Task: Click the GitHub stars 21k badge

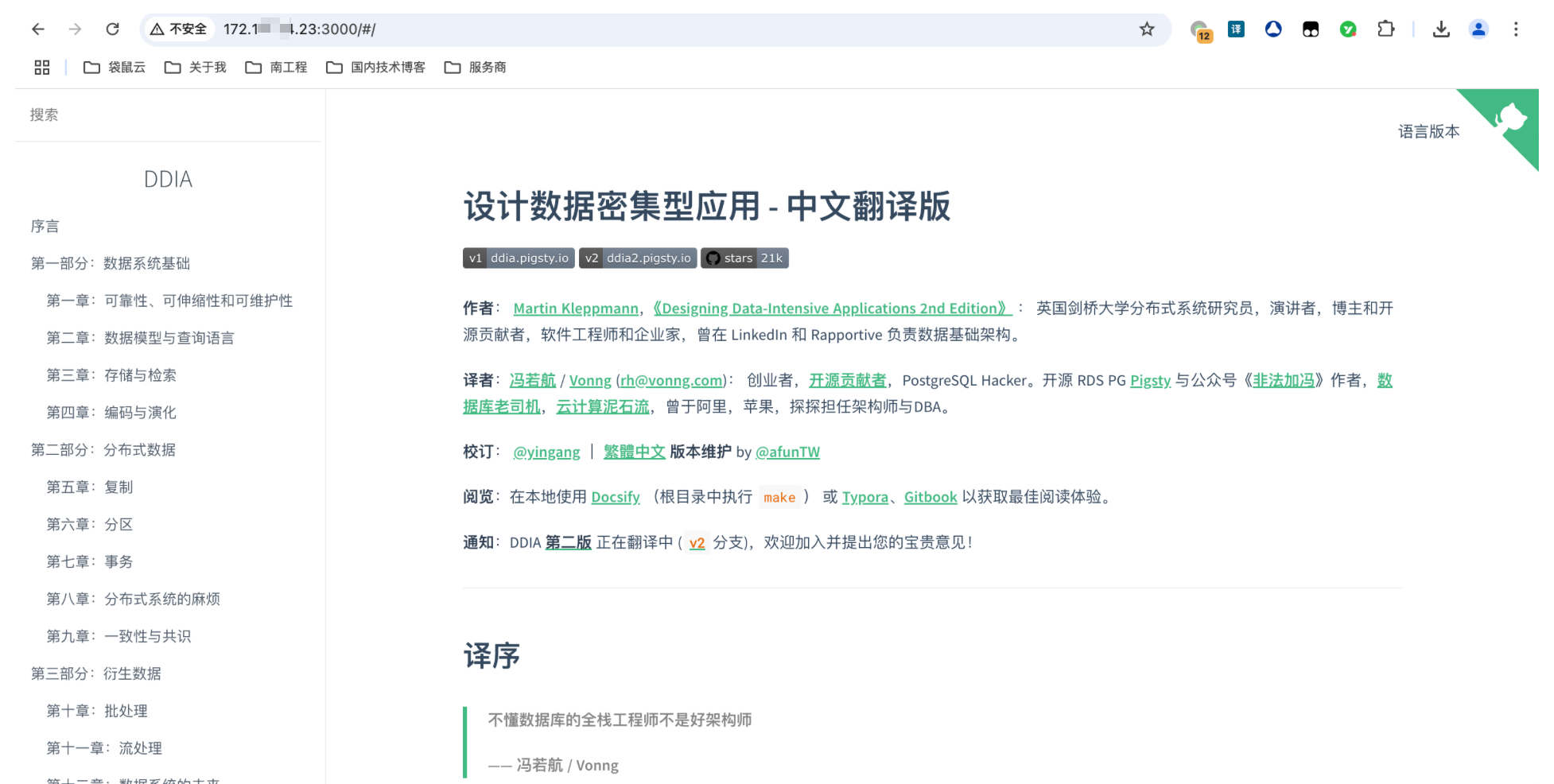Action: click(744, 258)
